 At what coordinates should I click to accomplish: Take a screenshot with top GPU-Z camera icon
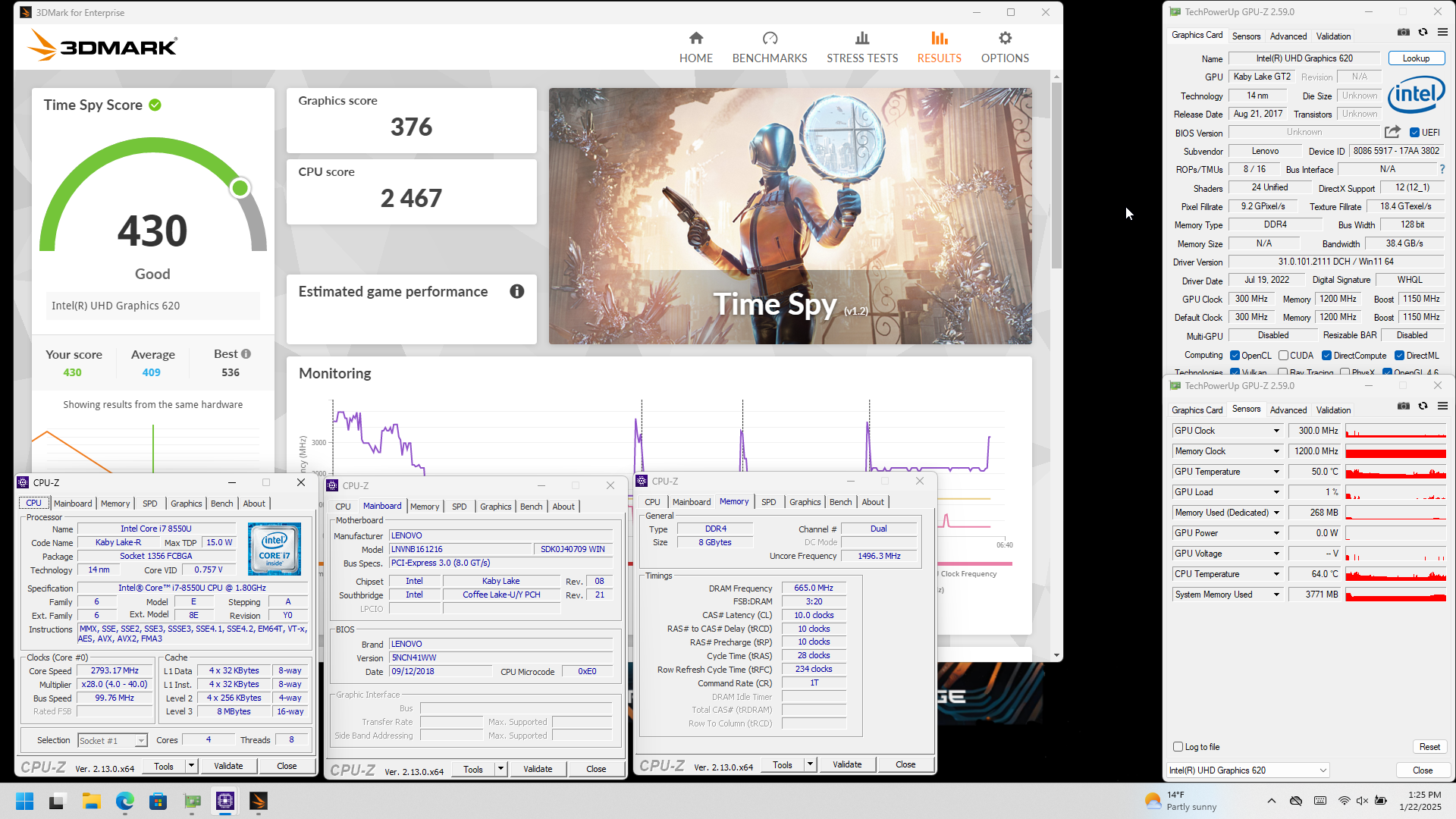1404,32
